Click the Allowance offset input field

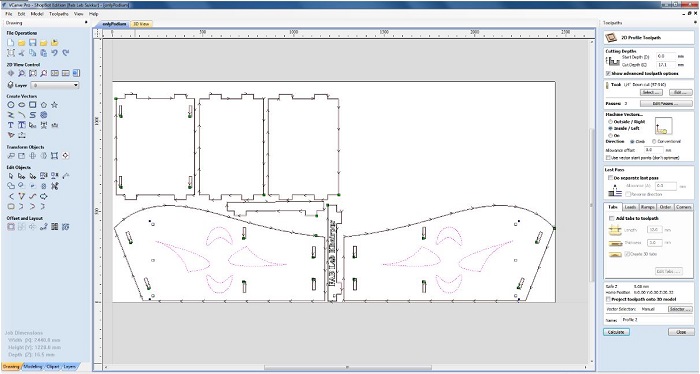[x=654, y=150]
